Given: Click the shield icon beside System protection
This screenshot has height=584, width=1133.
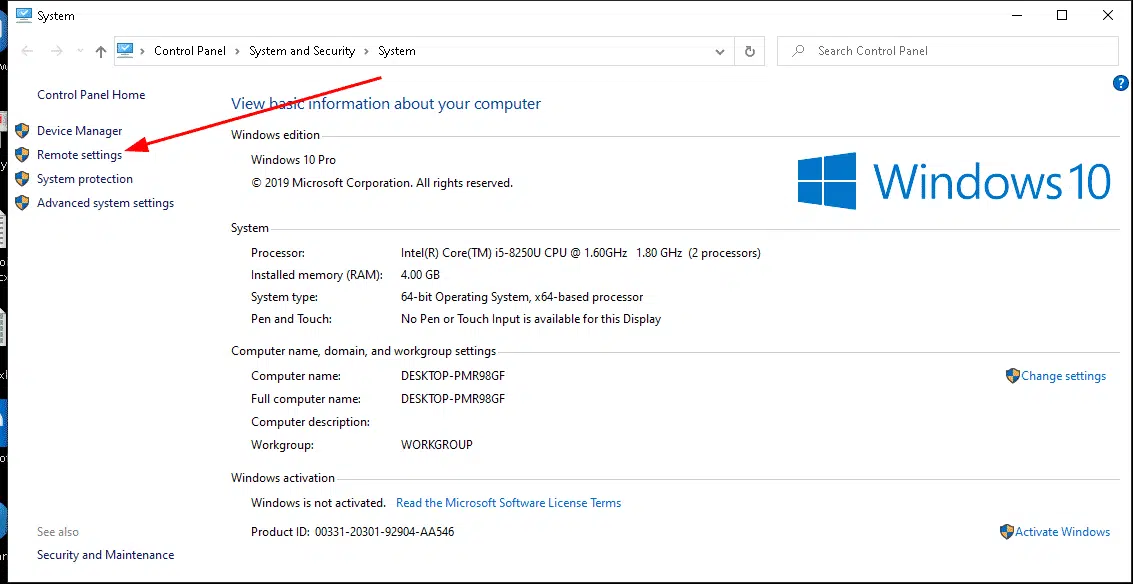Looking at the screenshot, I should coord(22,179).
